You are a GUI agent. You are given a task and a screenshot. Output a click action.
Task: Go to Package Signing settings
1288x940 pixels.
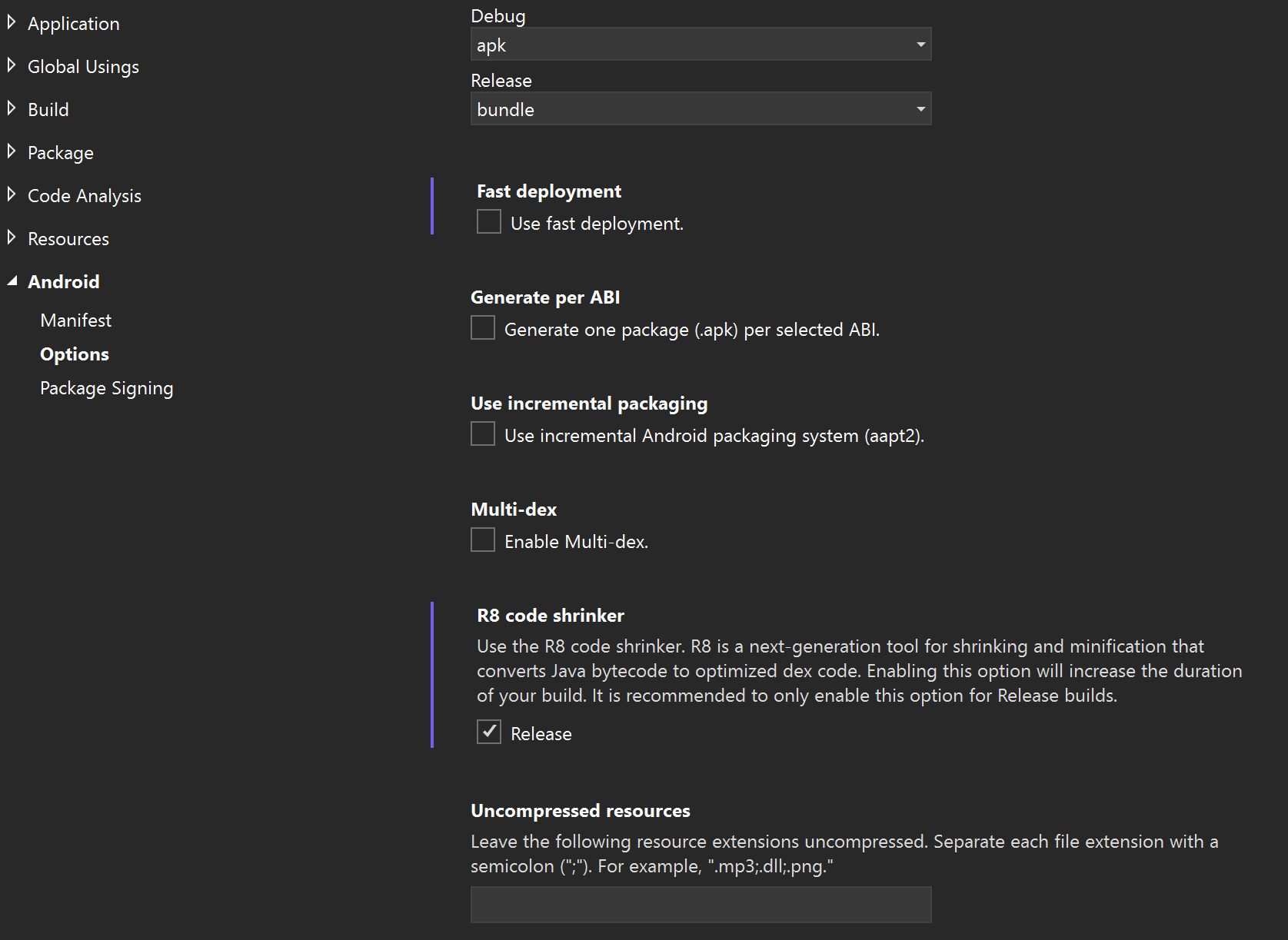pyautogui.click(x=106, y=388)
